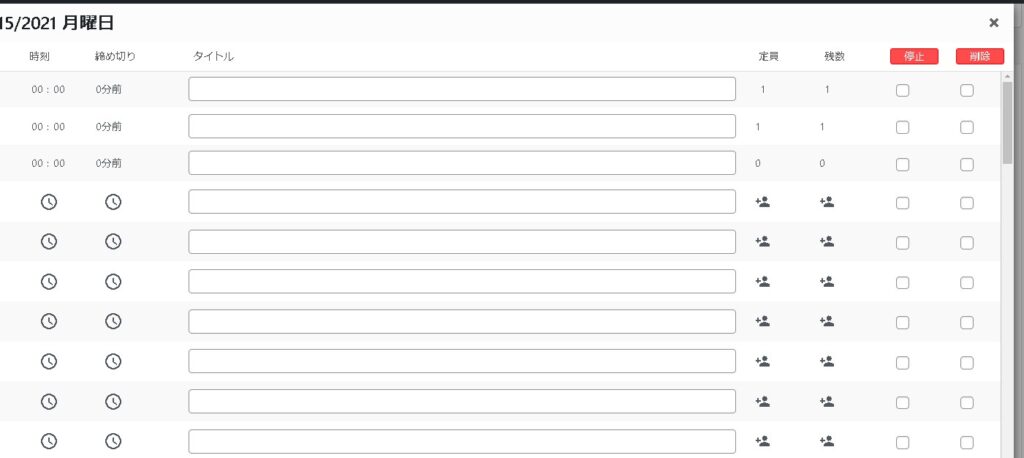Click the first row タイトル input field
Viewport: 1024px width, 458px height.
coord(462,89)
